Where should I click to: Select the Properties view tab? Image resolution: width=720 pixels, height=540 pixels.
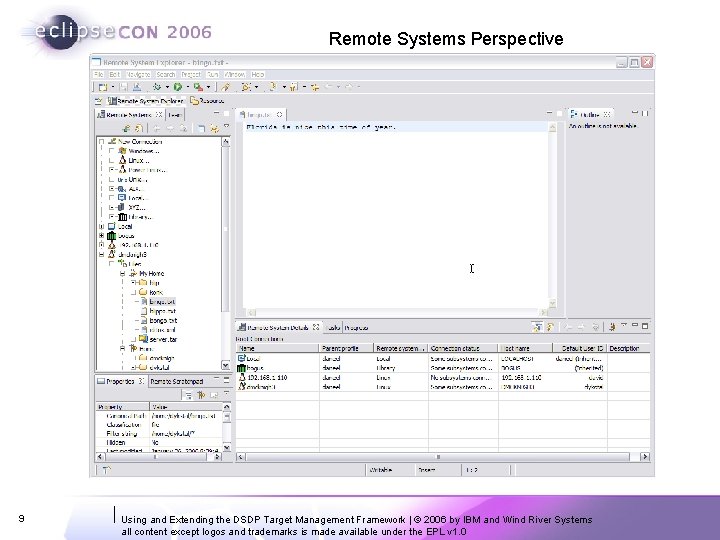(120, 382)
